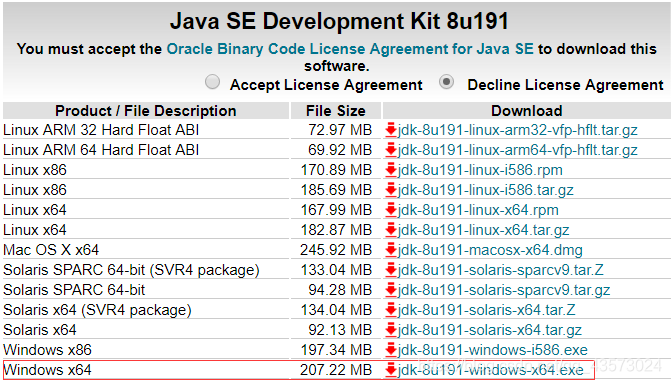The image size is (671, 384).
Task: Click download arrow icon for linux-arm64-vfp-hflt.tar.gz
Action: pos(391,150)
